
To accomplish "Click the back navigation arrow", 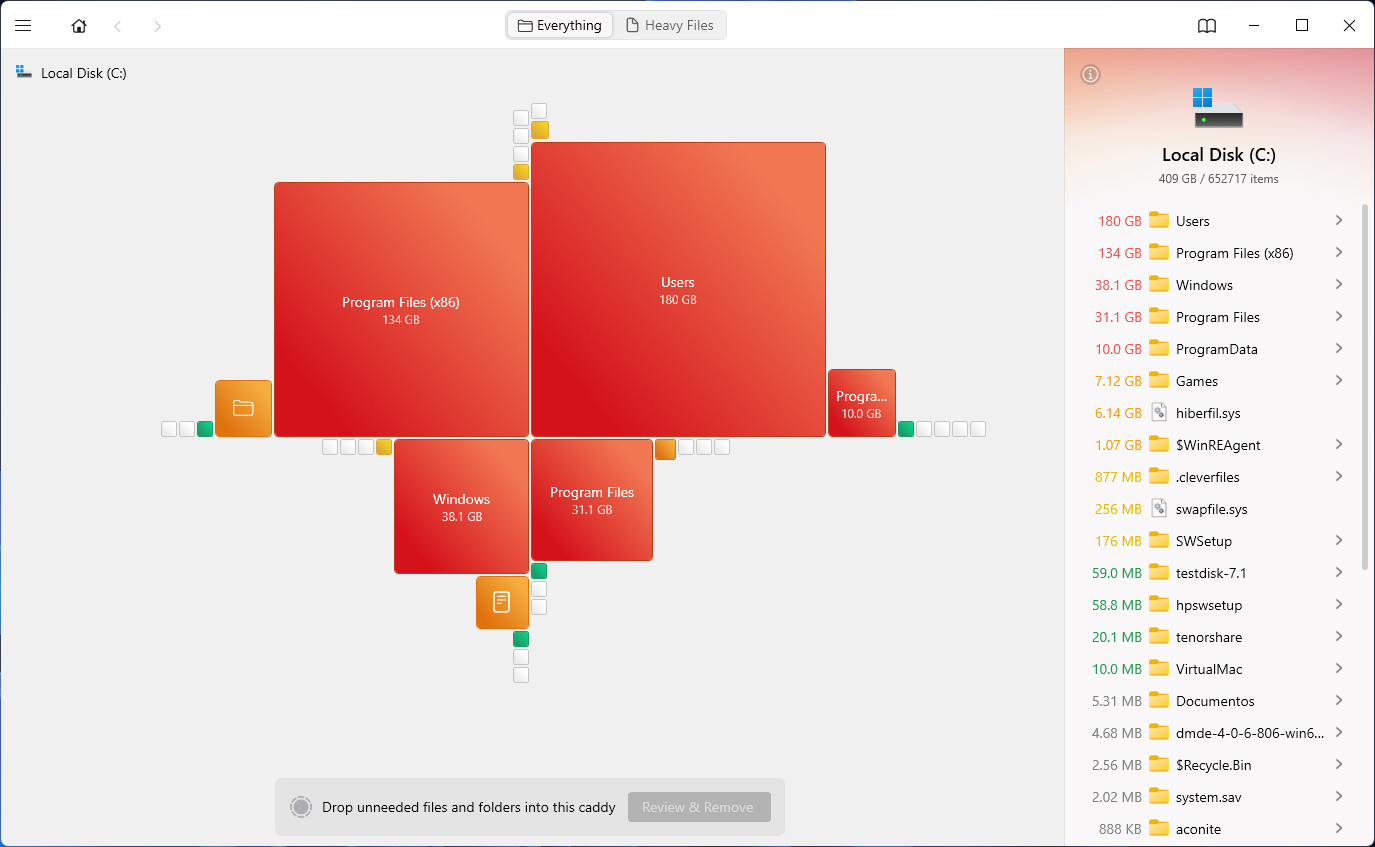I will (x=118, y=26).
